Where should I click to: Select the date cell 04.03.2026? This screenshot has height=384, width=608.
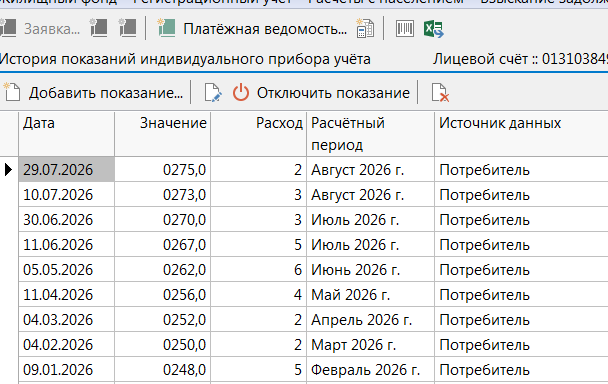click(x=66, y=320)
